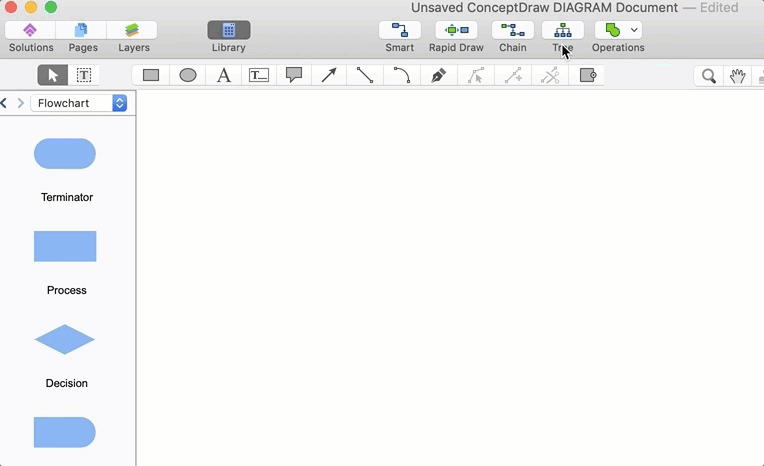Select the add point tool
The image size is (764, 466).
(513, 76)
